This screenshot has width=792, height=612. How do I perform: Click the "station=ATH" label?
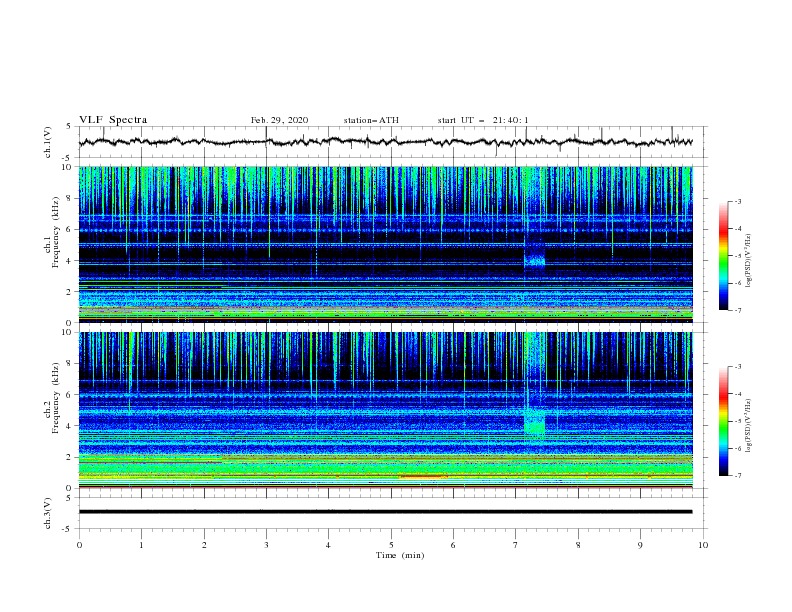[371, 120]
